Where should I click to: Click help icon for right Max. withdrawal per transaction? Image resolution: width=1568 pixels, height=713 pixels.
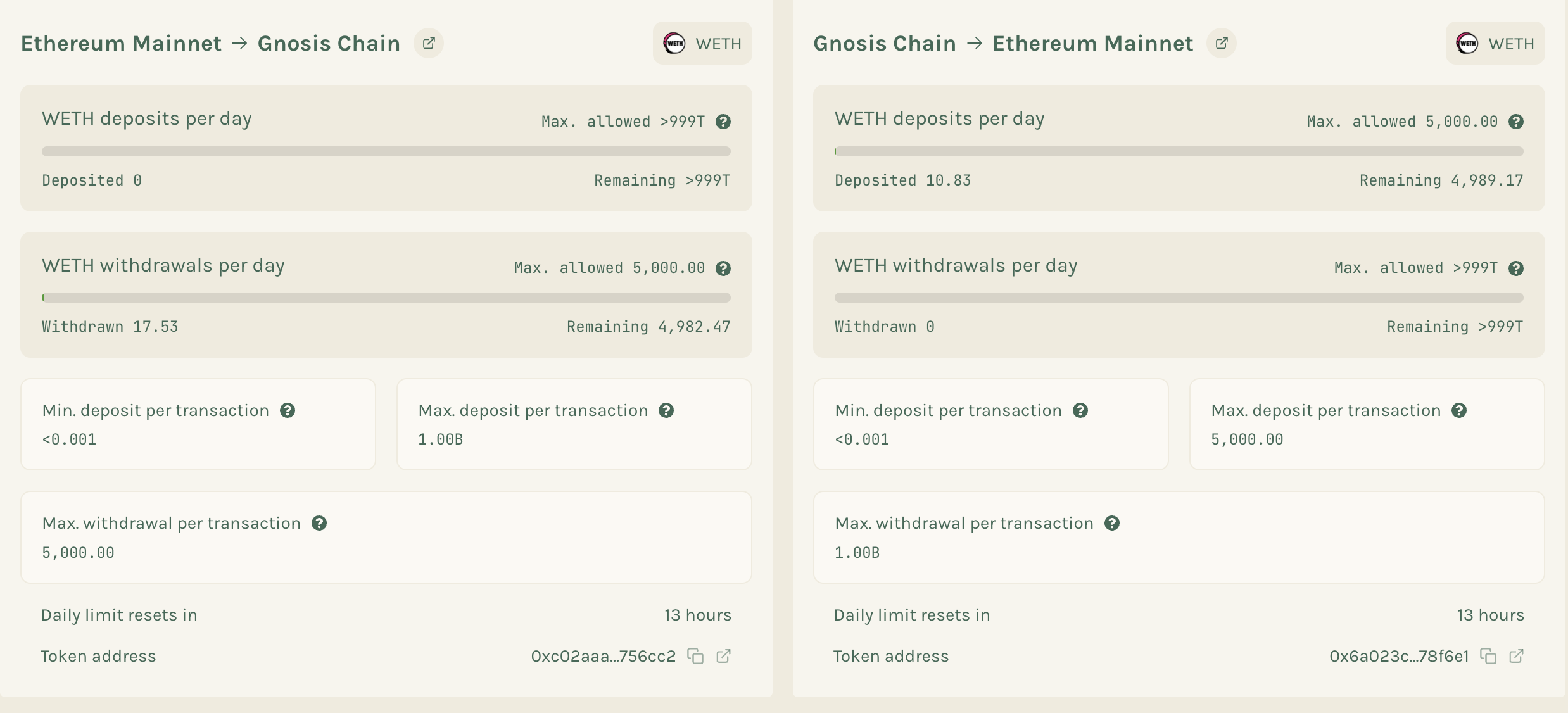[1112, 523]
